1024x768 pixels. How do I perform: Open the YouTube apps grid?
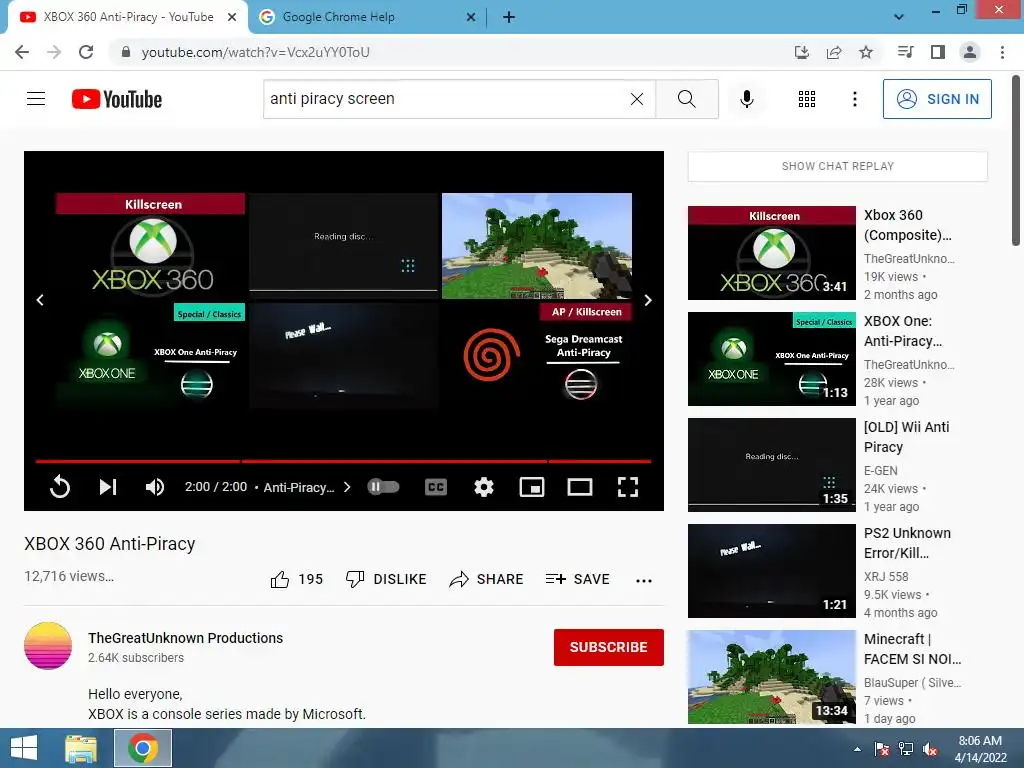807,99
